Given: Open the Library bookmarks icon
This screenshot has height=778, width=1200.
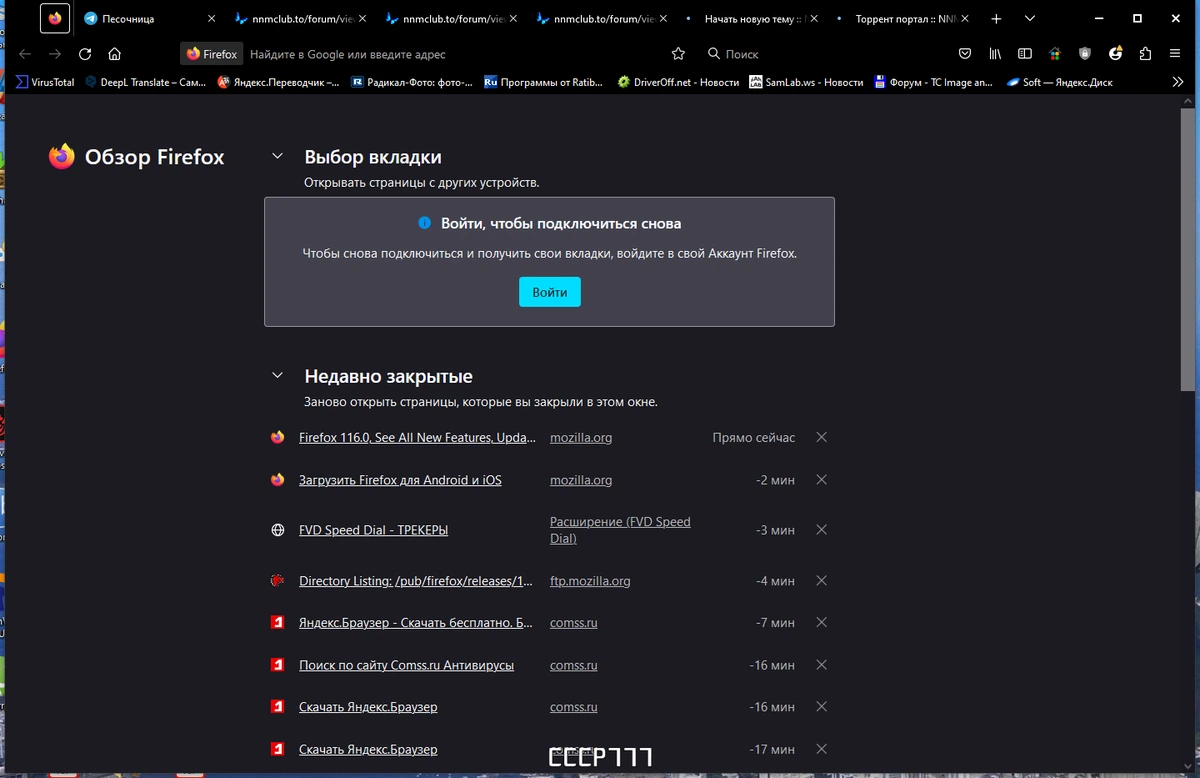Looking at the screenshot, I should pyautogui.click(x=995, y=54).
